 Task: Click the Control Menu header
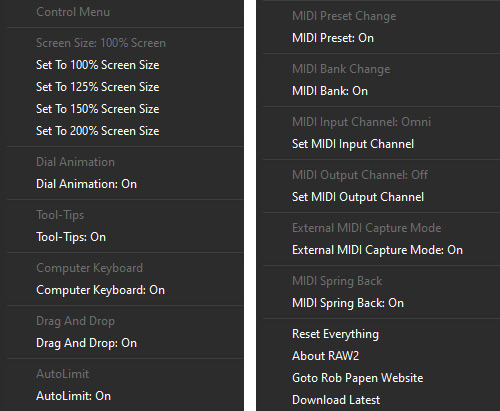pos(73,12)
